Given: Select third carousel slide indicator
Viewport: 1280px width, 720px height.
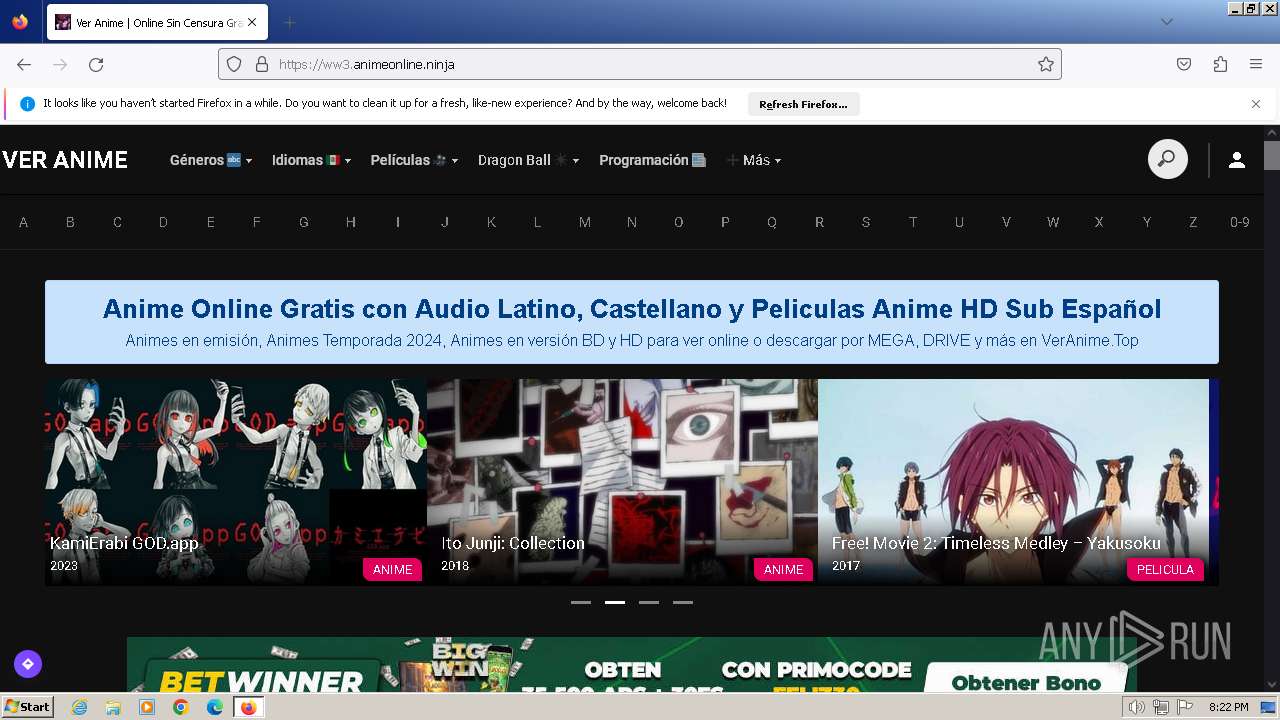Looking at the screenshot, I should click(x=649, y=603).
